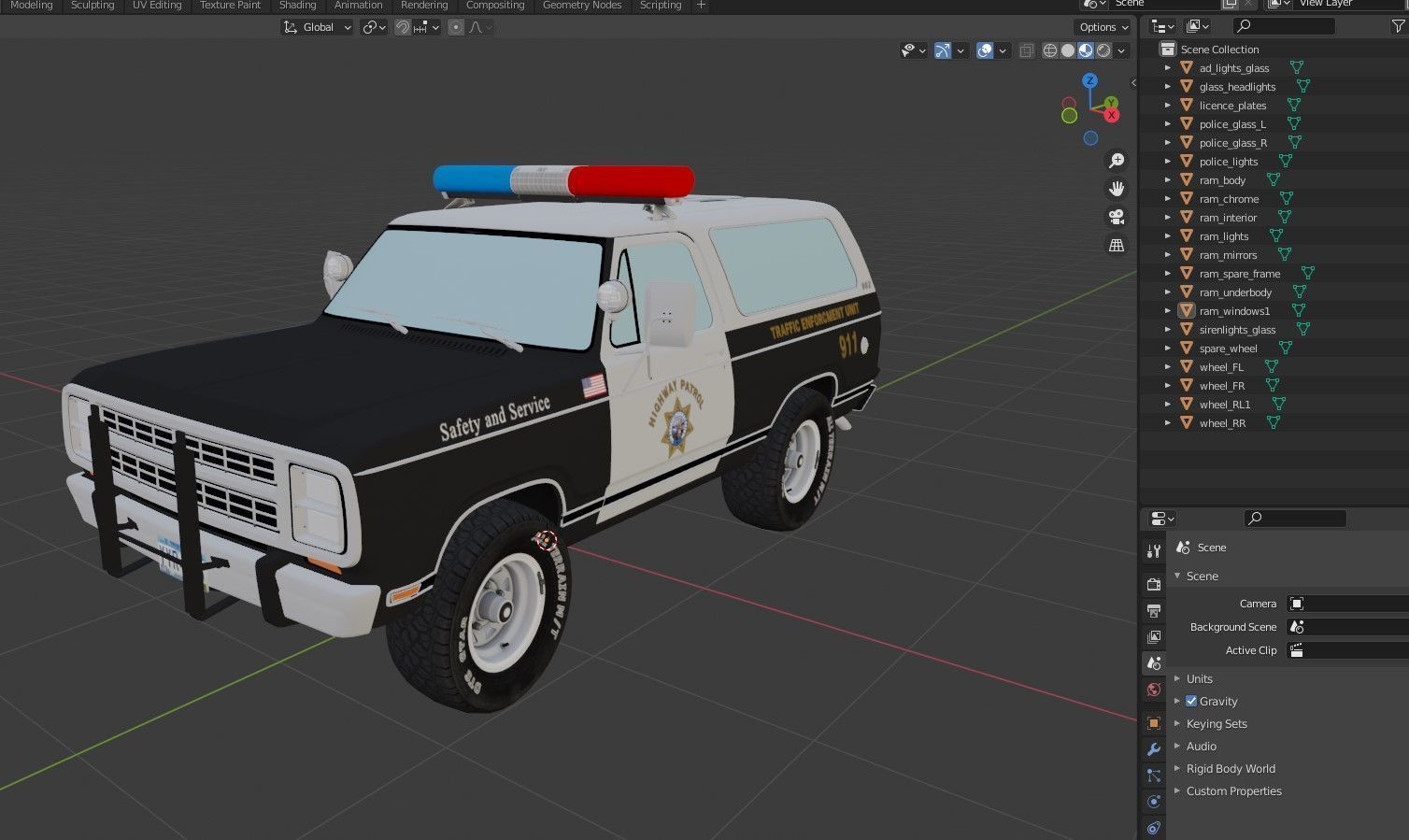
Task: Open the Particles properties tab
Action: click(1154, 775)
